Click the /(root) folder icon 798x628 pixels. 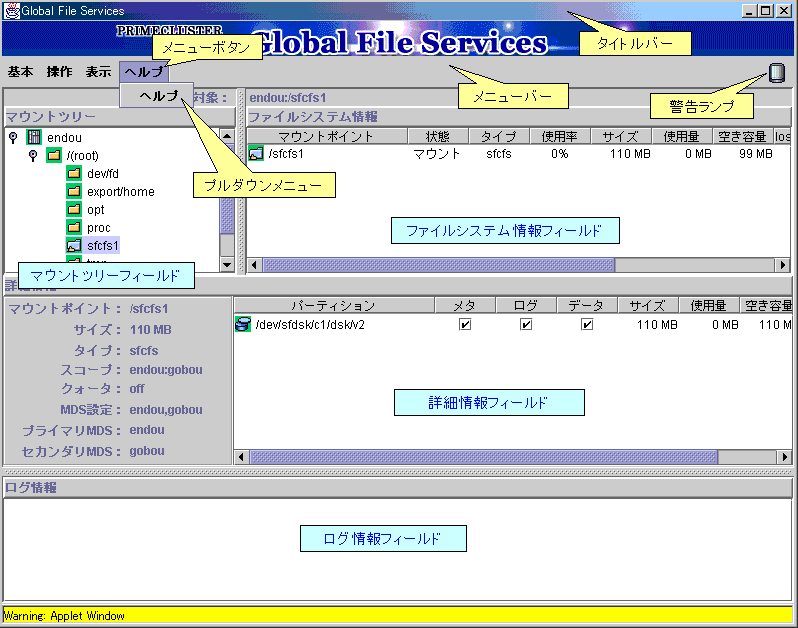[x=54, y=155]
